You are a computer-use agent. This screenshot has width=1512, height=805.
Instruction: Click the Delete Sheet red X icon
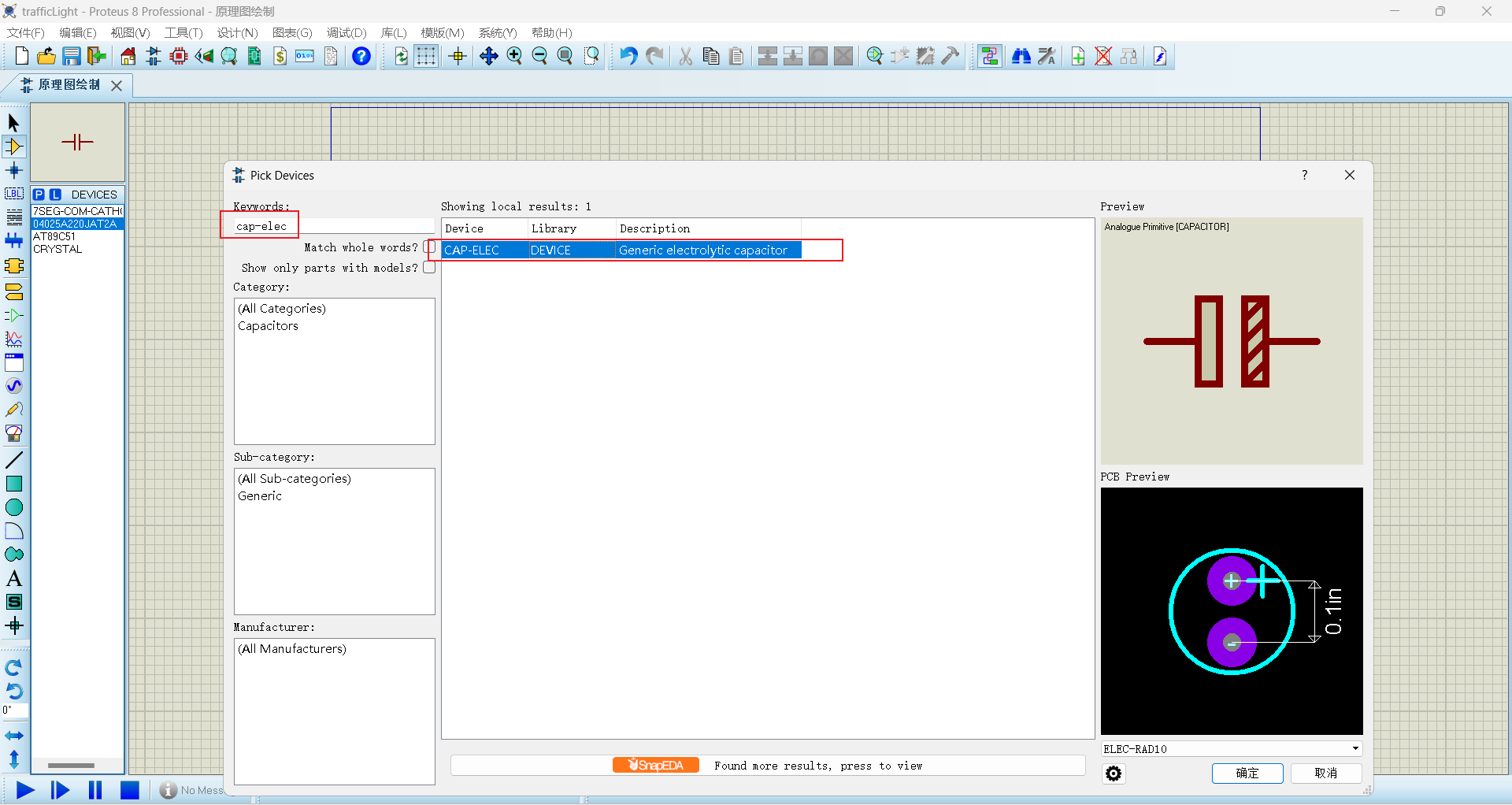pyautogui.click(x=1103, y=56)
